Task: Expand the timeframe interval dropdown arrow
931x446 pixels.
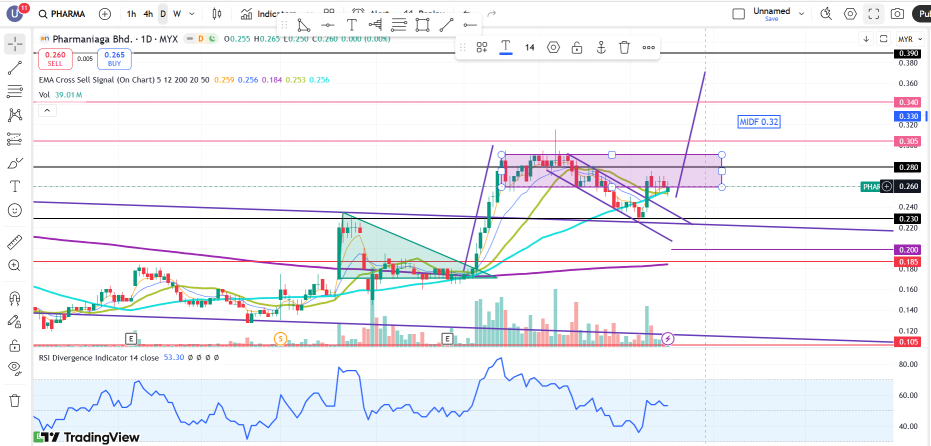Action: 192,14
